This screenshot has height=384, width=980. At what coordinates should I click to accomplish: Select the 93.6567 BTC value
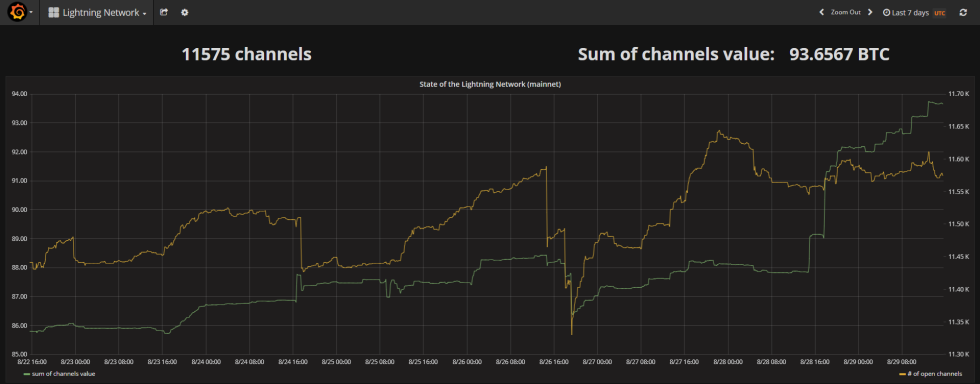coord(839,54)
